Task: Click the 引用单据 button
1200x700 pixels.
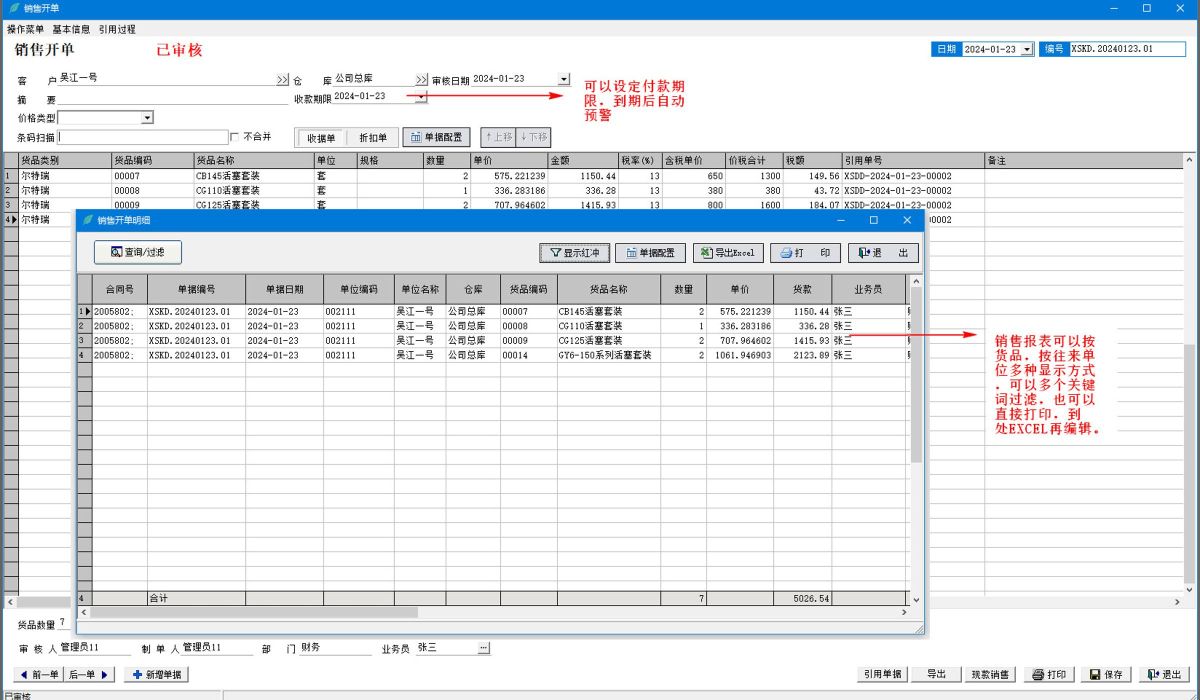Action: click(883, 675)
